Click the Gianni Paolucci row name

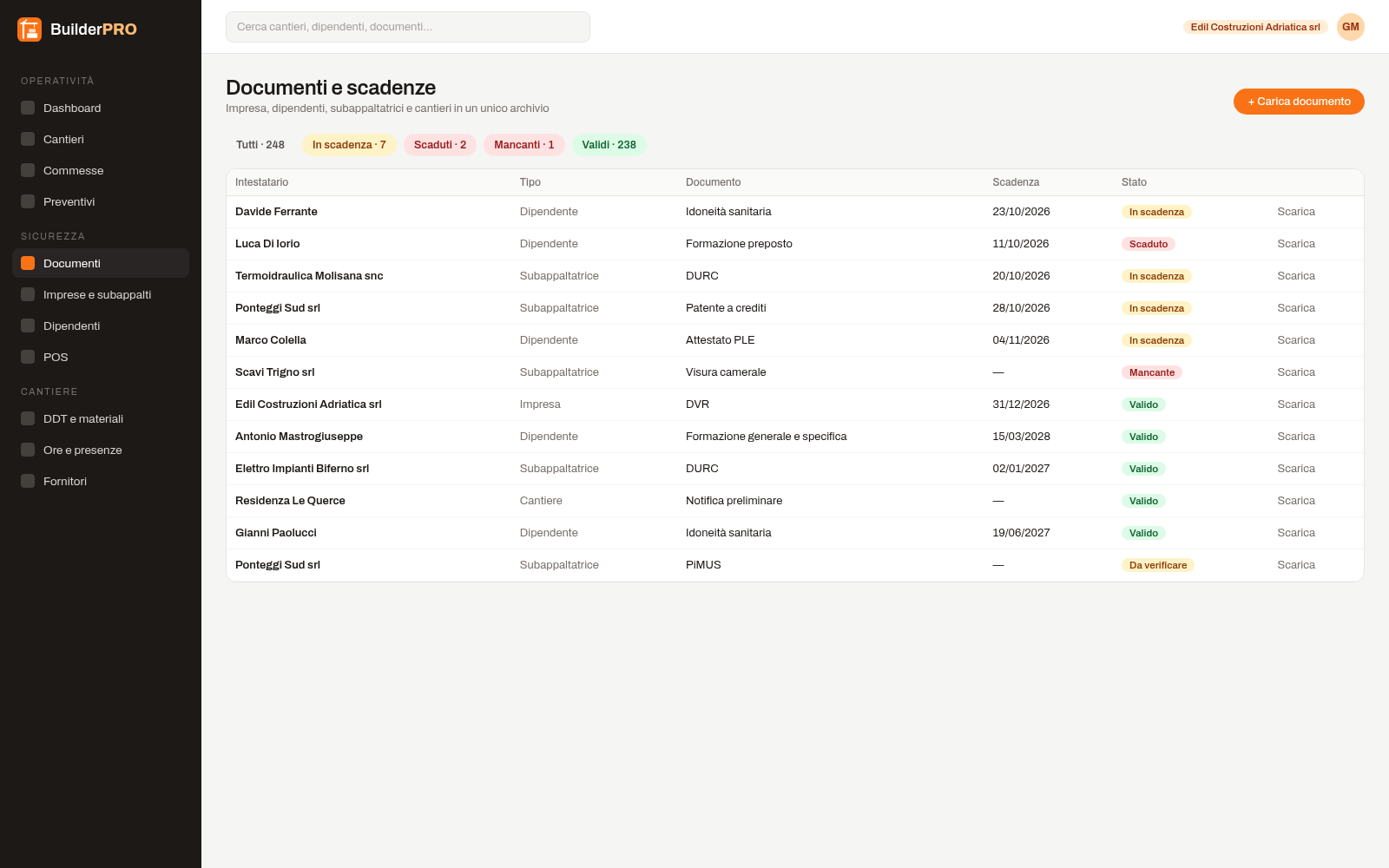click(276, 533)
